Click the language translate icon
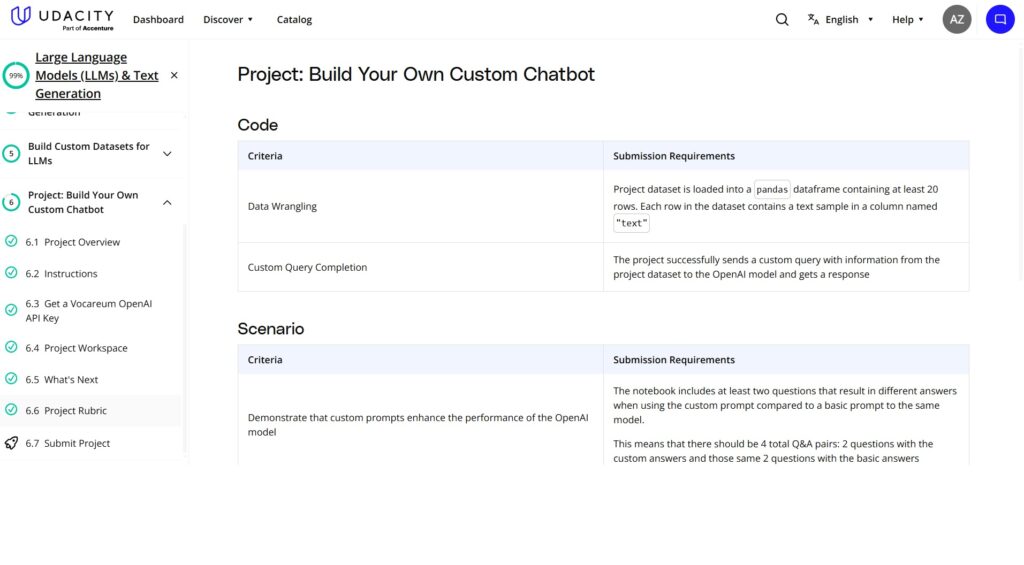Screen dimensions: 1024x565 (813, 19)
